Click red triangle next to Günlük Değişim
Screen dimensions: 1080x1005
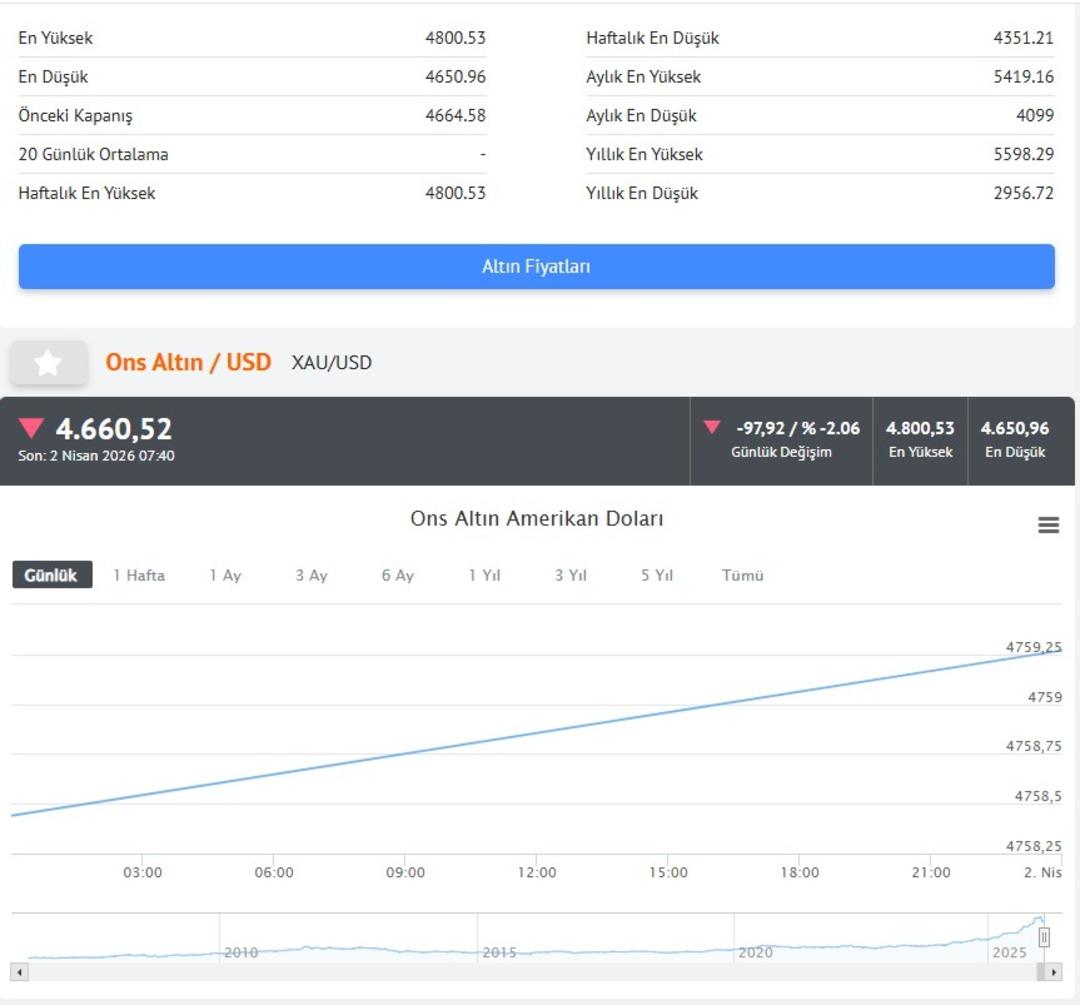712,428
